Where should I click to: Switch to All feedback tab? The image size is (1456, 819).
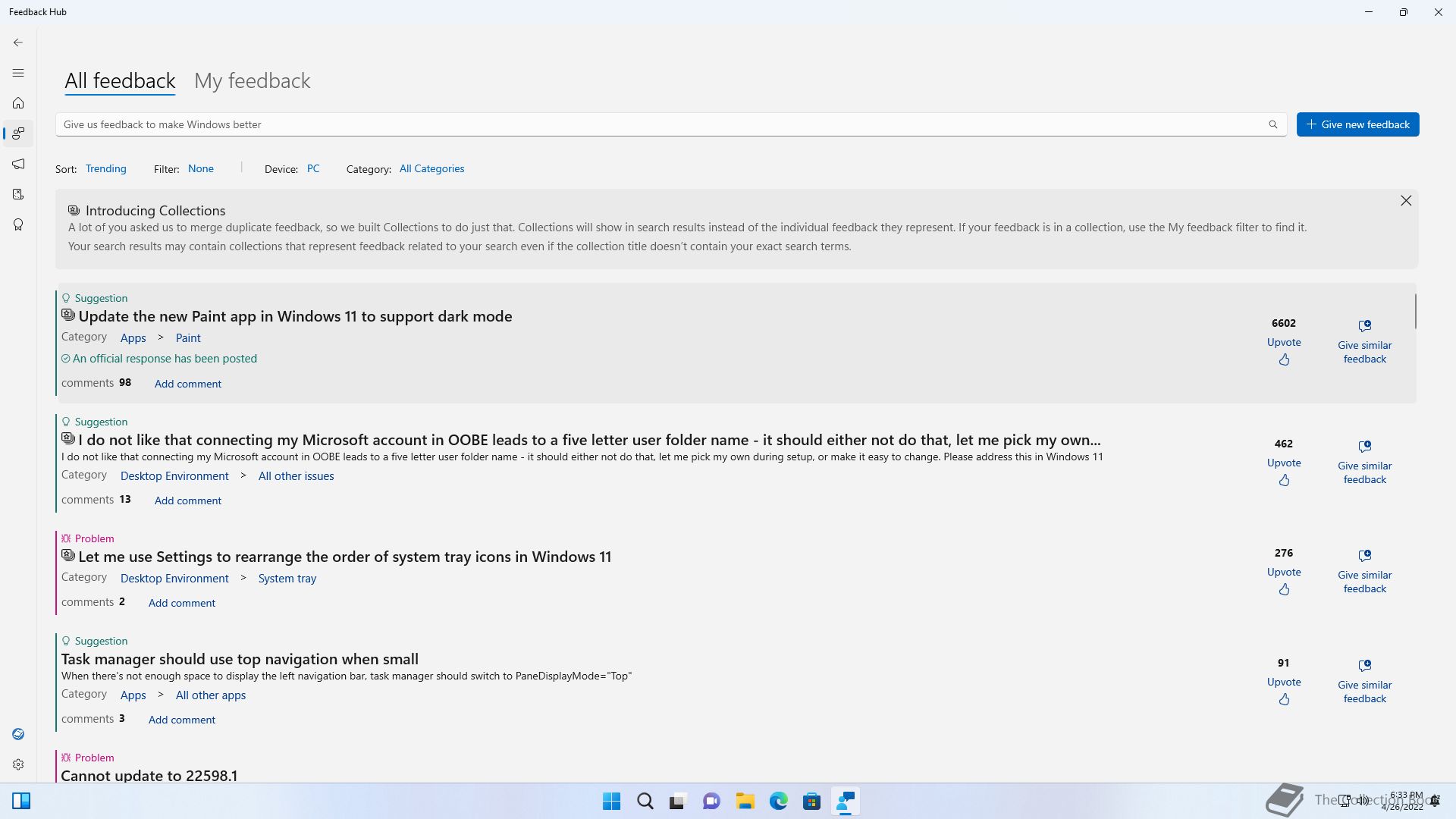pyautogui.click(x=120, y=80)
